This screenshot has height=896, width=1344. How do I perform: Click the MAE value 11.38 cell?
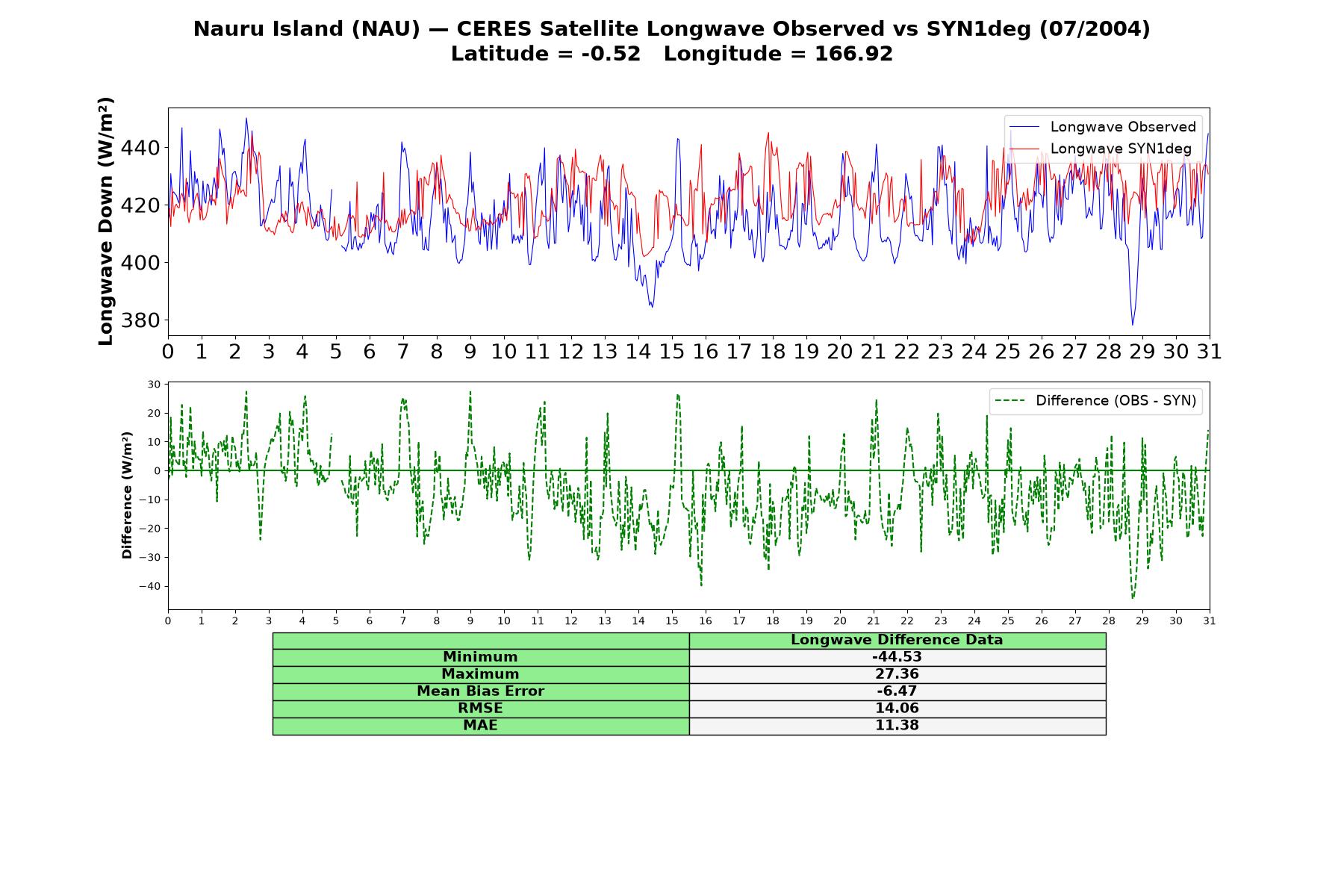tap(897, 726)
